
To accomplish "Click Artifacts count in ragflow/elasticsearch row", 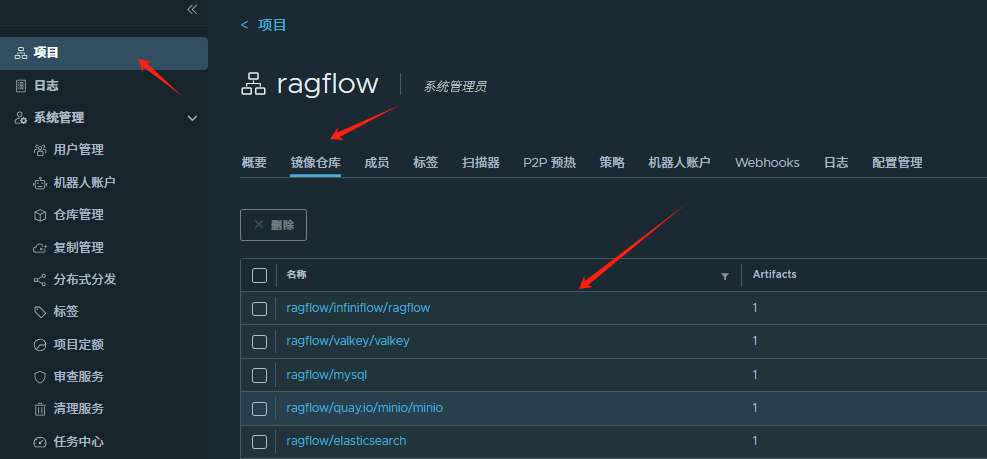I will [755, 441].
